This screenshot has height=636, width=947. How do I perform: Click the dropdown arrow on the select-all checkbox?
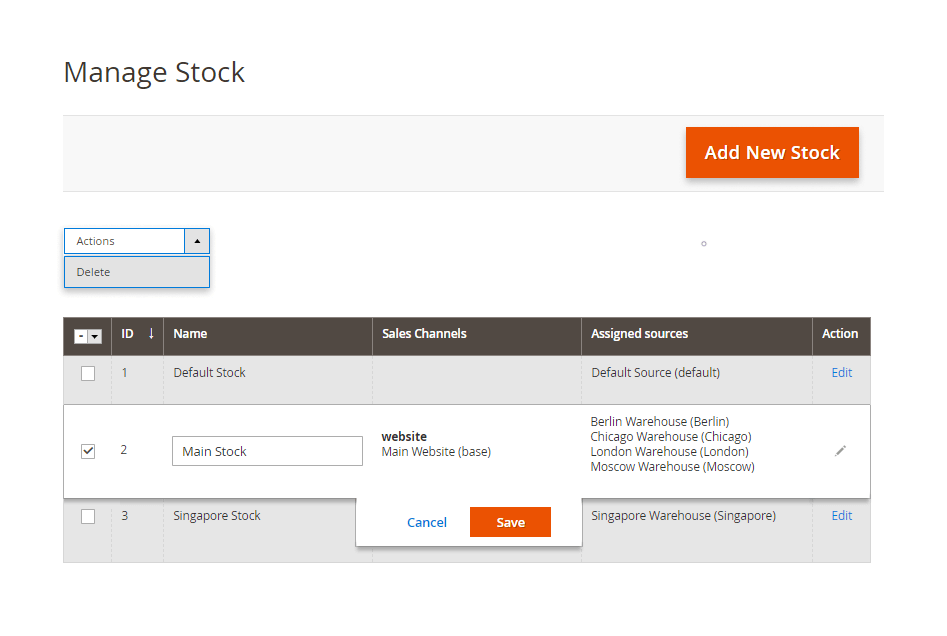point(96,336)
